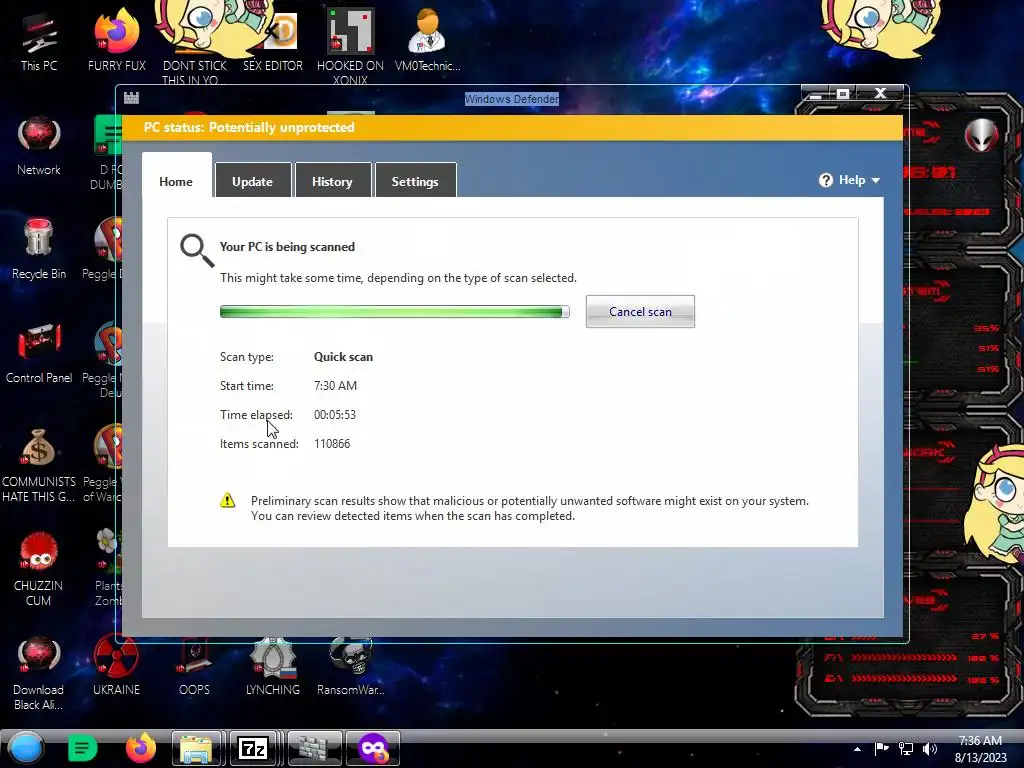Open the network tray icon

point(906,748)
